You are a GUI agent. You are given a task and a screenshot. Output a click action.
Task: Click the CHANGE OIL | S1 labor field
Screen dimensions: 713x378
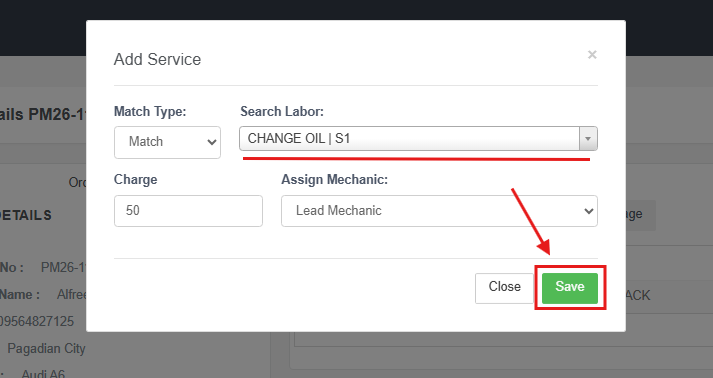(409, 138)
